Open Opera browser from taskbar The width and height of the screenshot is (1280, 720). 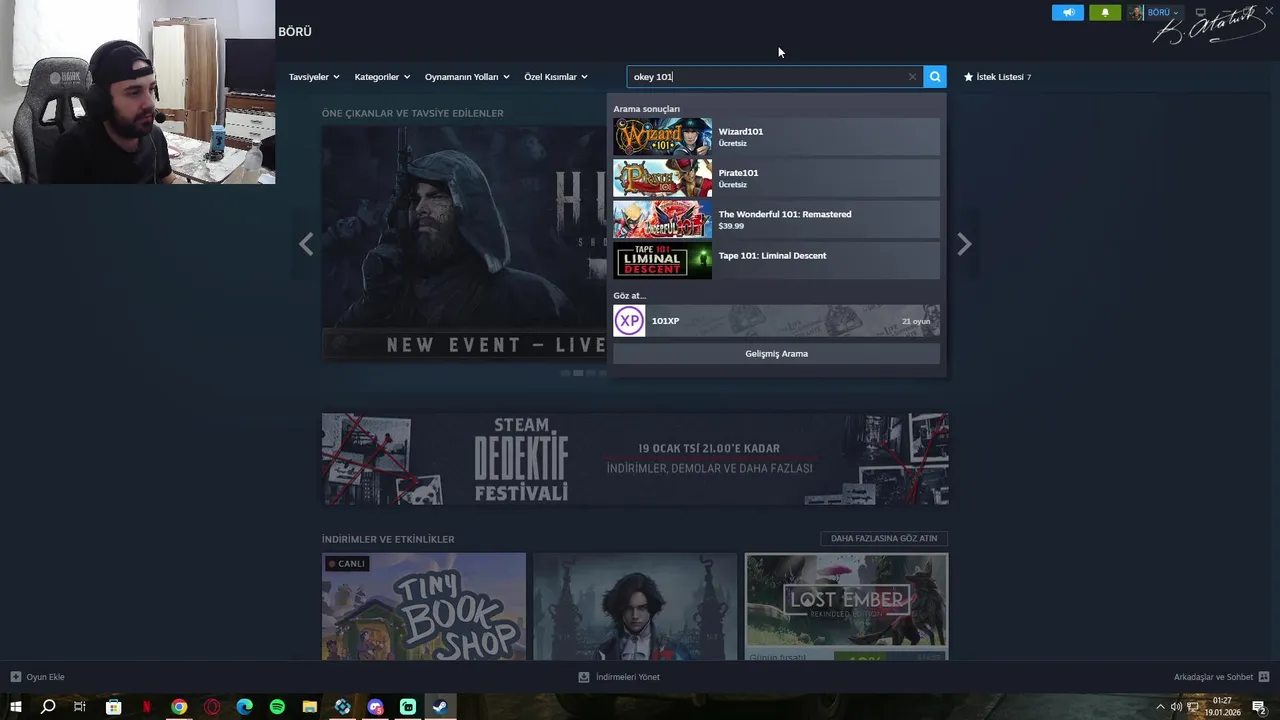click(212, 707)
